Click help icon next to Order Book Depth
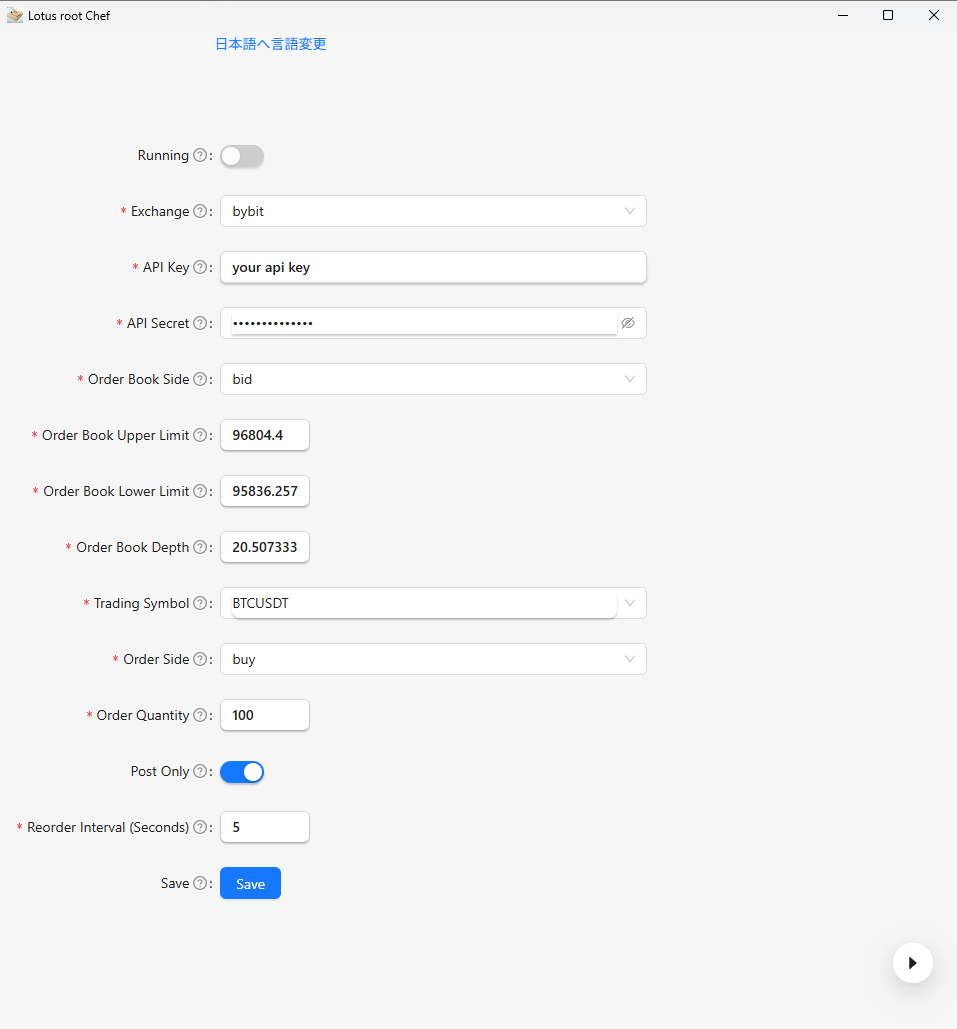Viewport: 957px width, 1029px height. coord(200,548)
